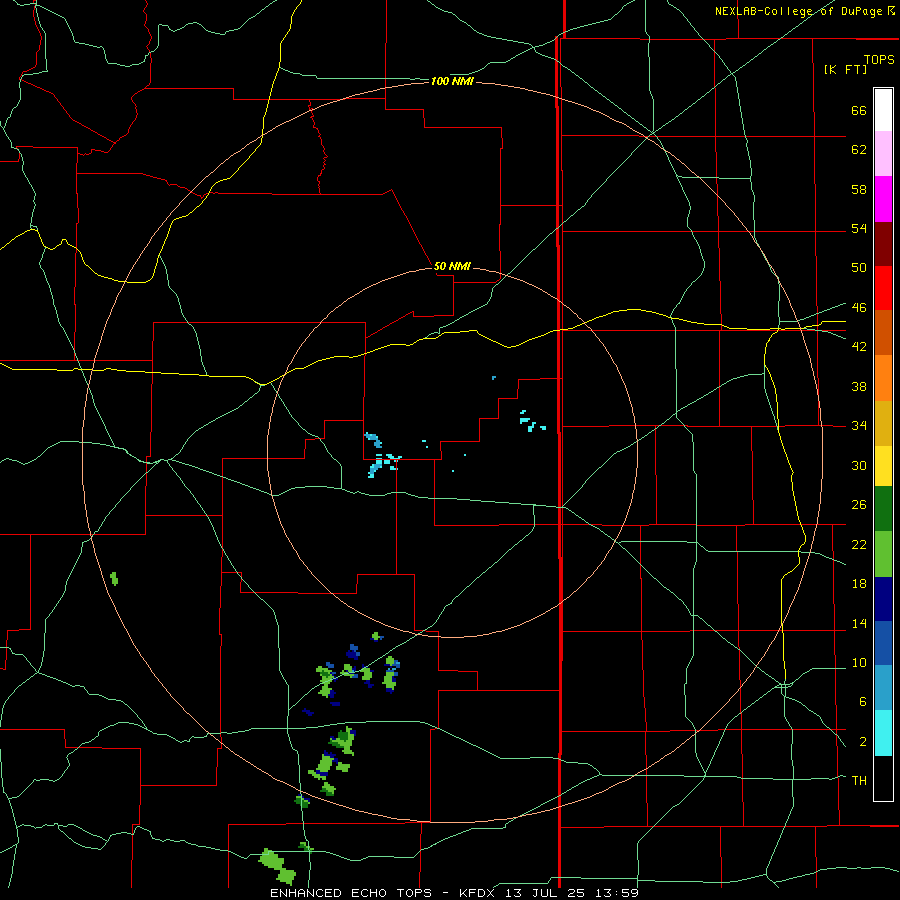Pick the gold legend swatch beside 34

883,423
